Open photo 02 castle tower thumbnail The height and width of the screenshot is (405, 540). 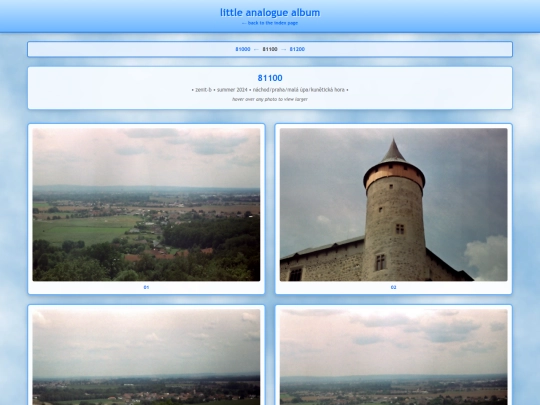click(x=394, y=205)
